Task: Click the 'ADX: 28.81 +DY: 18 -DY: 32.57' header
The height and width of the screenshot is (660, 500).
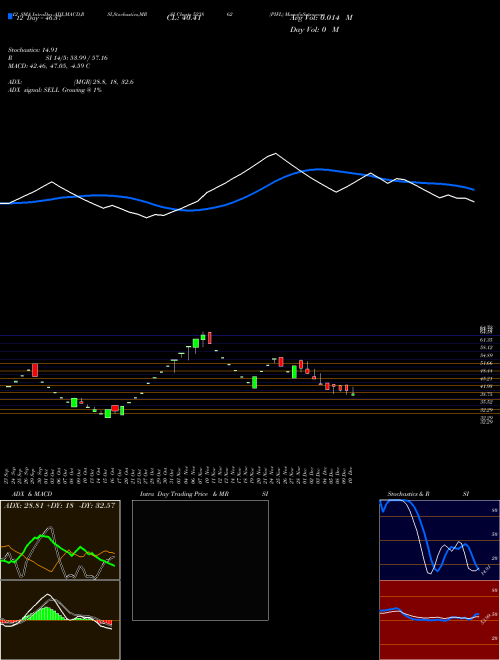Action: (x=59, y=506)
